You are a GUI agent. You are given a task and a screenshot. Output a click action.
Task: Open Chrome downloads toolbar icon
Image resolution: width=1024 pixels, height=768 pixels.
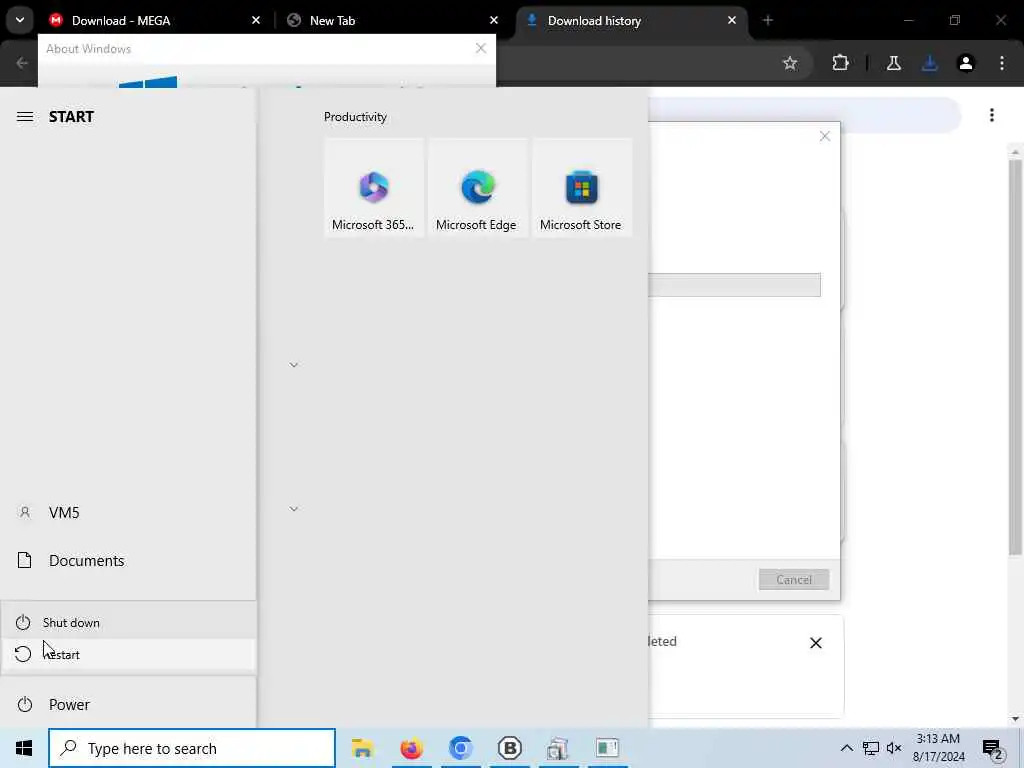point(930,63)
